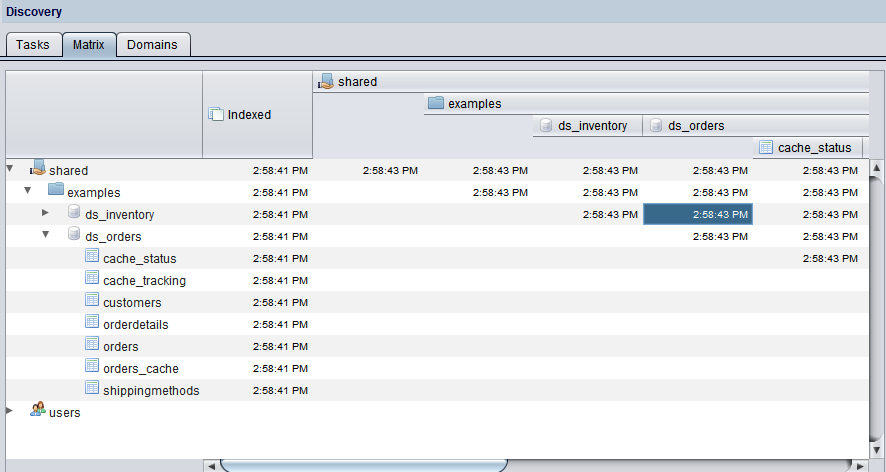Expand the users node
Viewport: 886px width, 472px height.
click(10, 410)
